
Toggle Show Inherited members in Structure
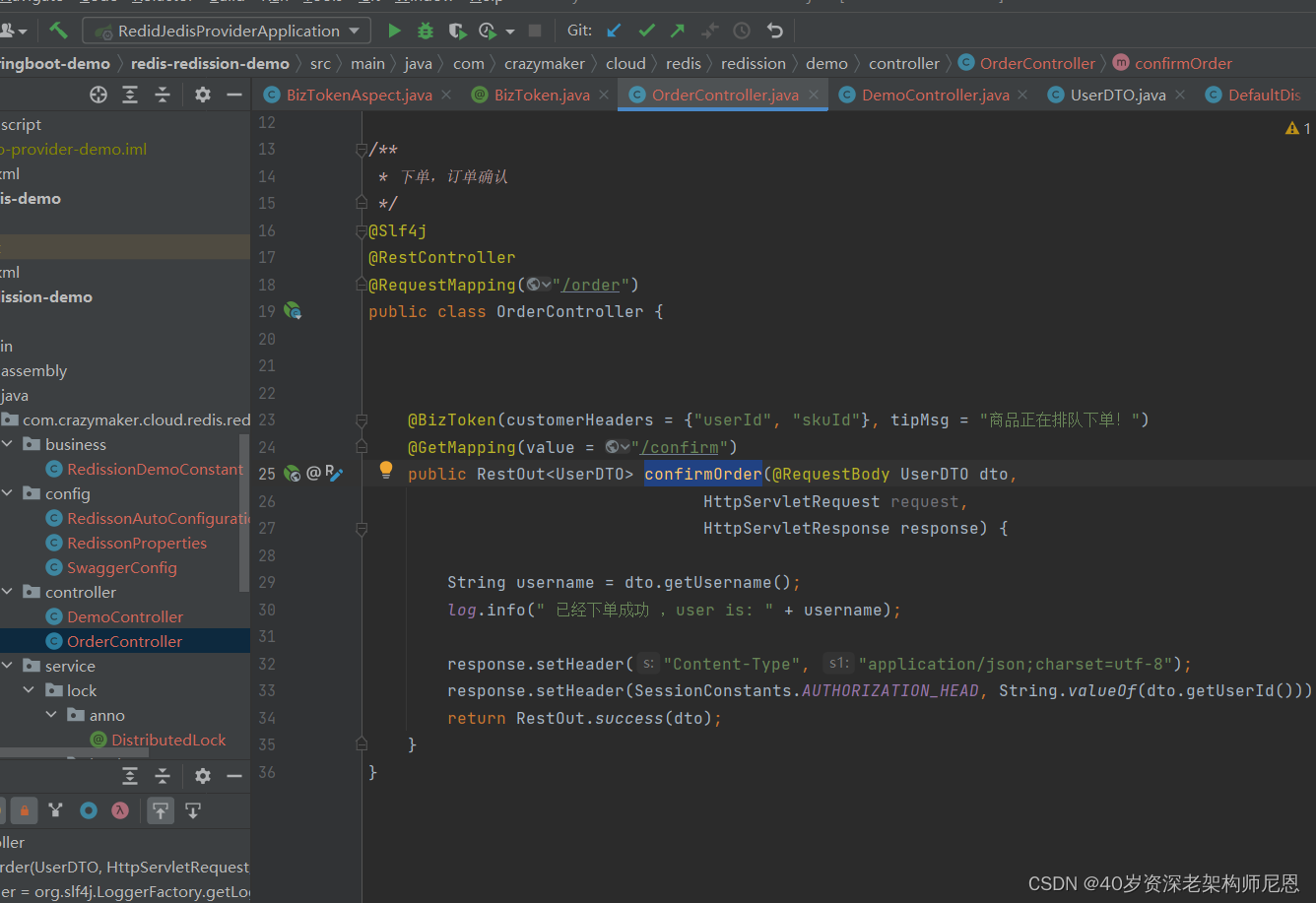pos(55,810)
